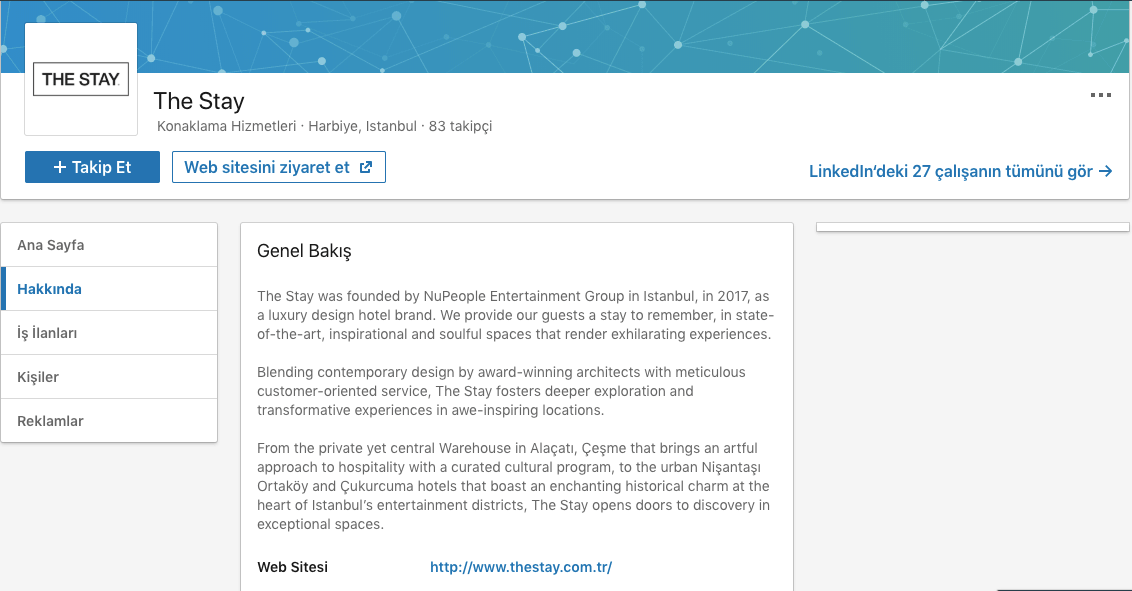Open the Reklamlar tab

109,421
